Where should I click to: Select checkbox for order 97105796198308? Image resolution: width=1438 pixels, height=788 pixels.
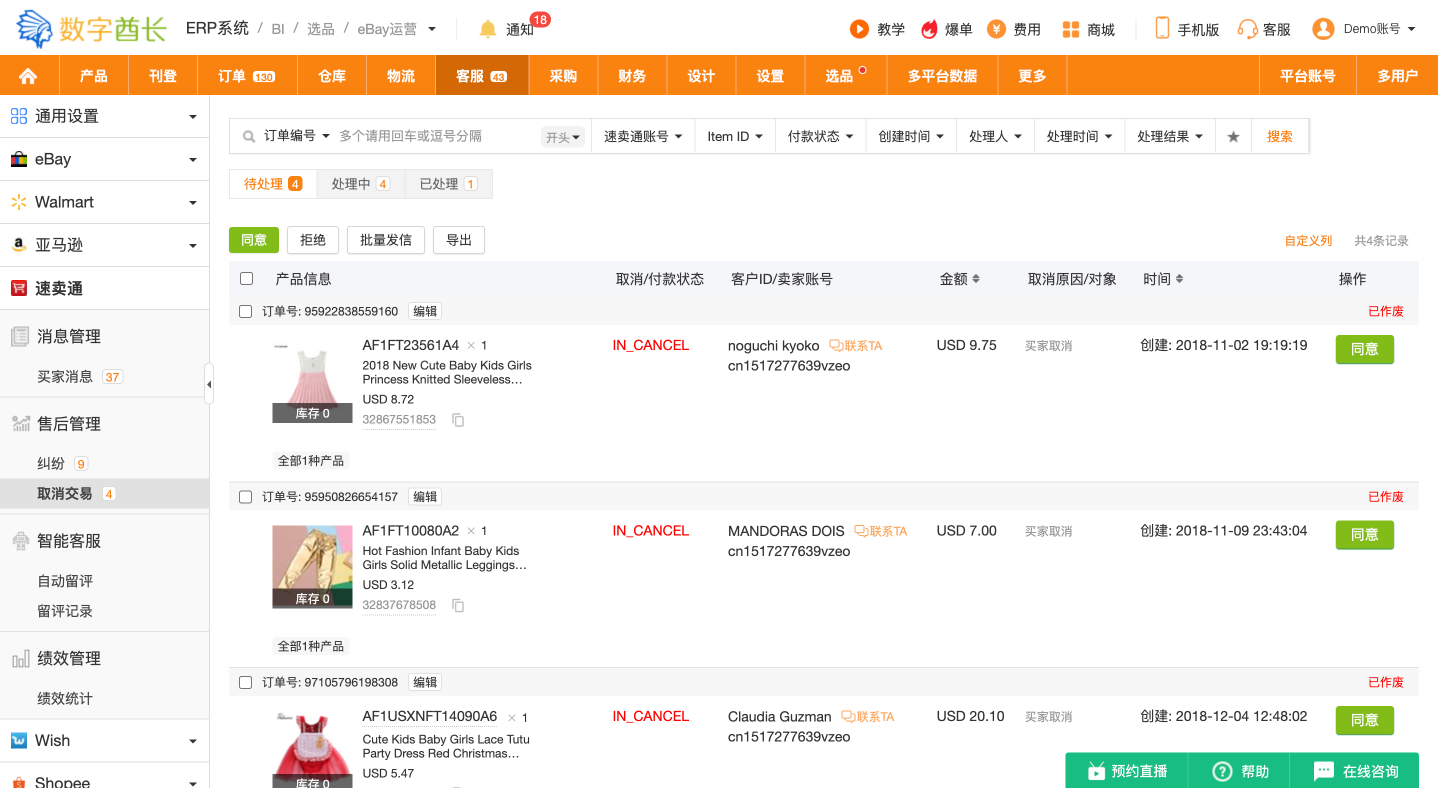(x=246, y=683)
